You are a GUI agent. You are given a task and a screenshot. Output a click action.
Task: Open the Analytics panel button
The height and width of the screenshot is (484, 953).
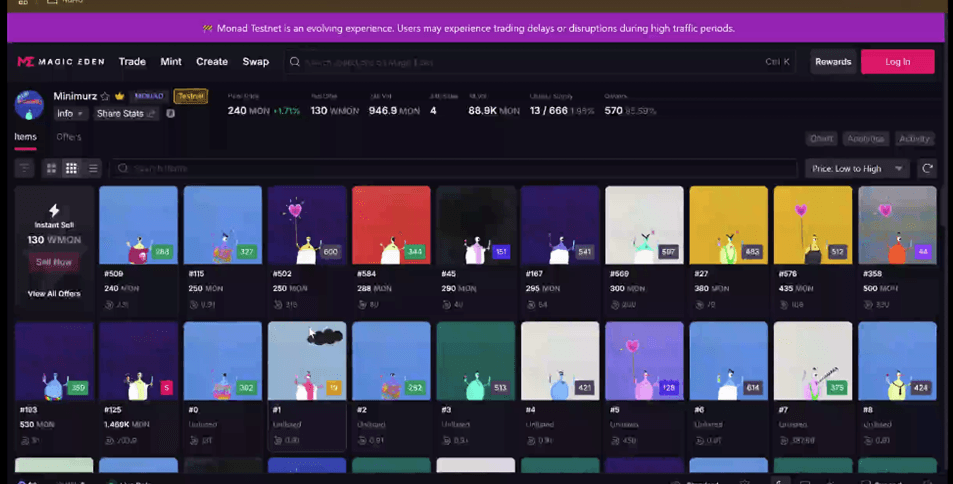(x=865, y=139)
